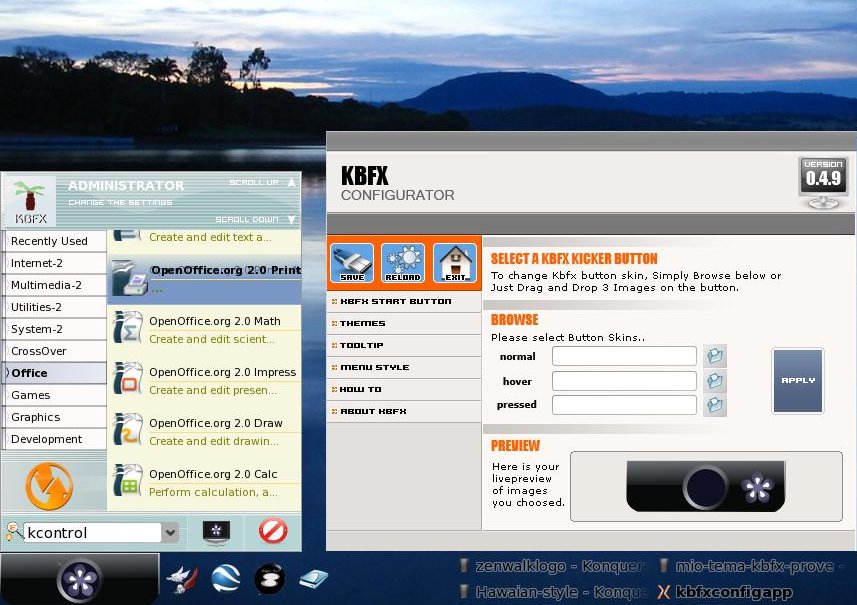
Task: Launch OpenOffice.org 2.0 Calc
Action: pyautogui.click(x=204, y=483)
